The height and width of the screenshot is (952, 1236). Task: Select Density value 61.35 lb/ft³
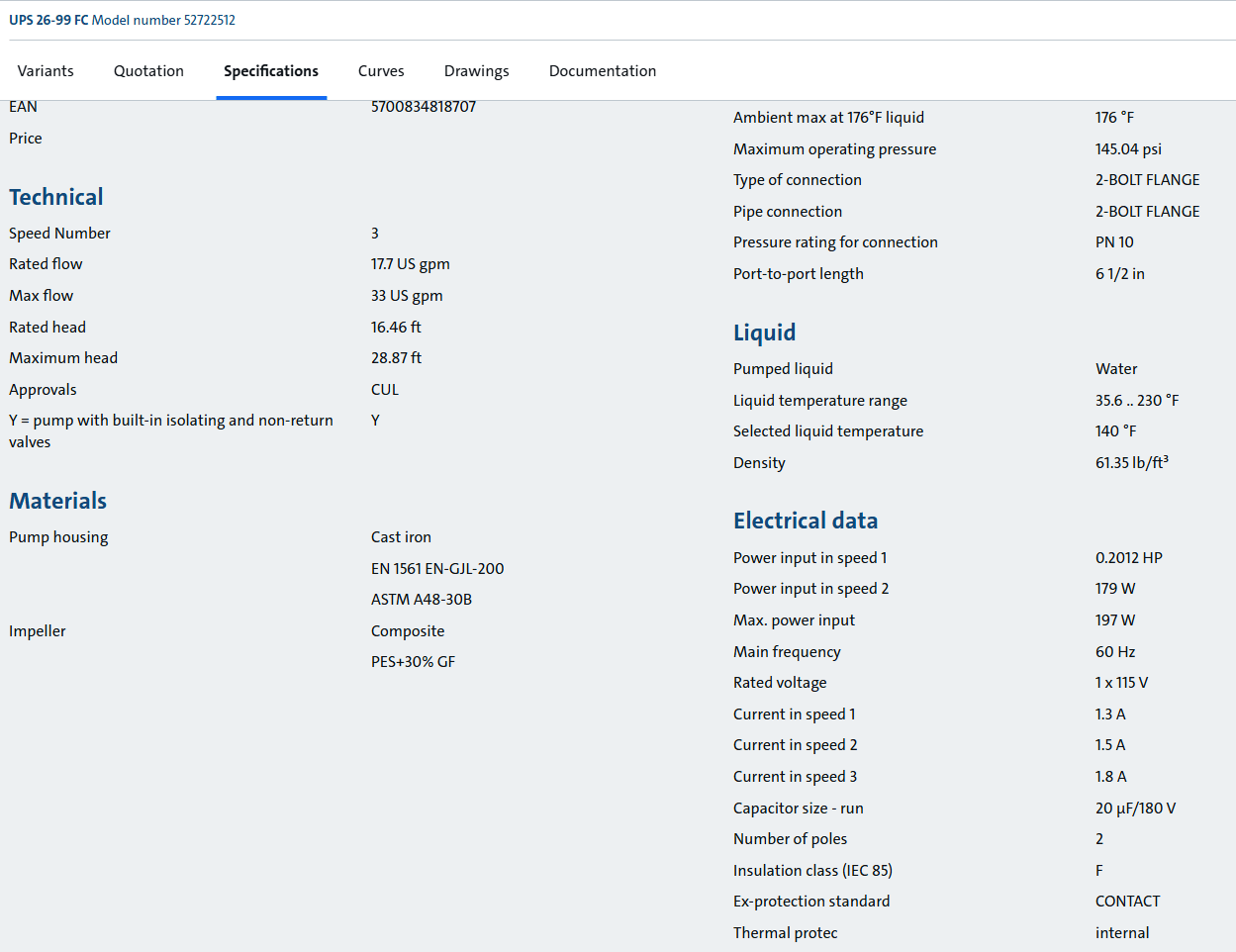pyautogui.click(x=1131, y=463)
